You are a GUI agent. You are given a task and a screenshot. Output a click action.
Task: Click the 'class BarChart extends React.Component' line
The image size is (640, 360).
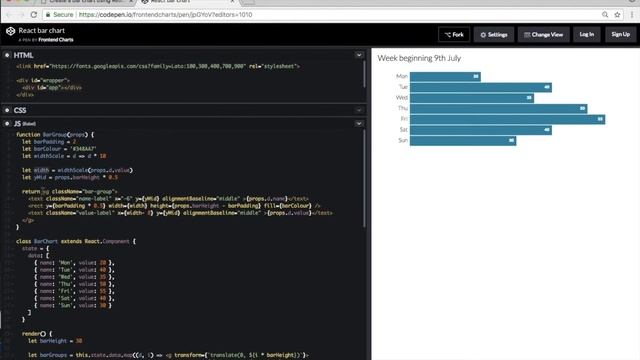pyautogui.click(x=76, y=241)
